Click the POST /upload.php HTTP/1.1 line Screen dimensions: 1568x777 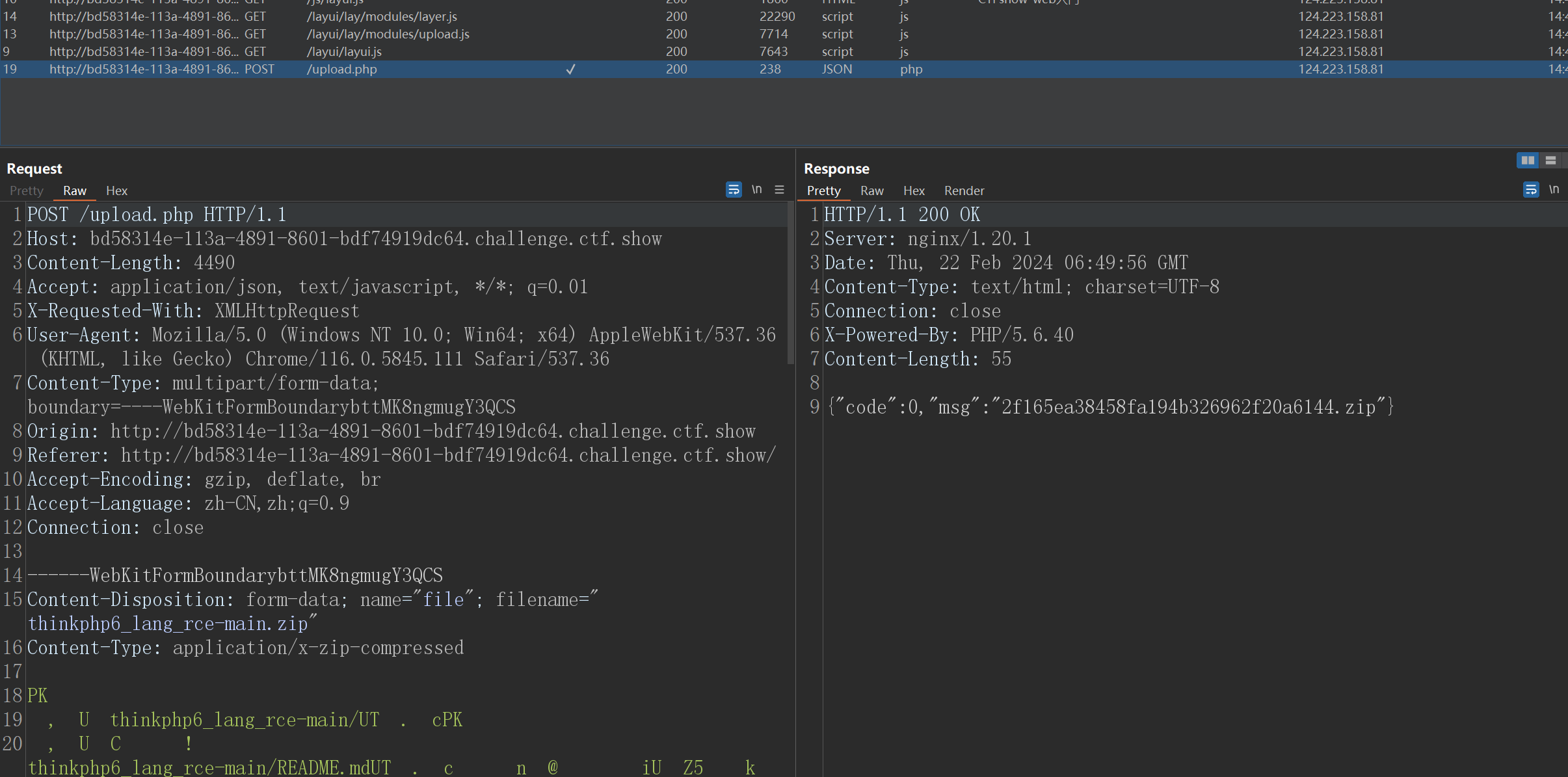coord(157,215)
